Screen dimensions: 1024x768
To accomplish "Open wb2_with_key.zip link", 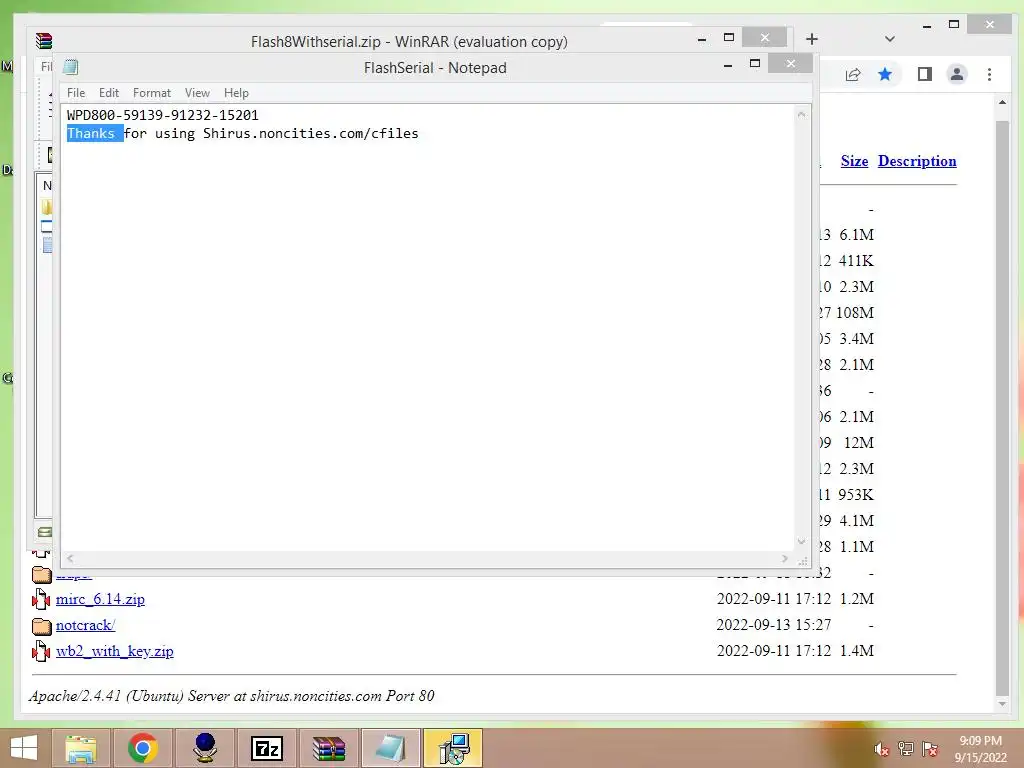I will (114, 651).
